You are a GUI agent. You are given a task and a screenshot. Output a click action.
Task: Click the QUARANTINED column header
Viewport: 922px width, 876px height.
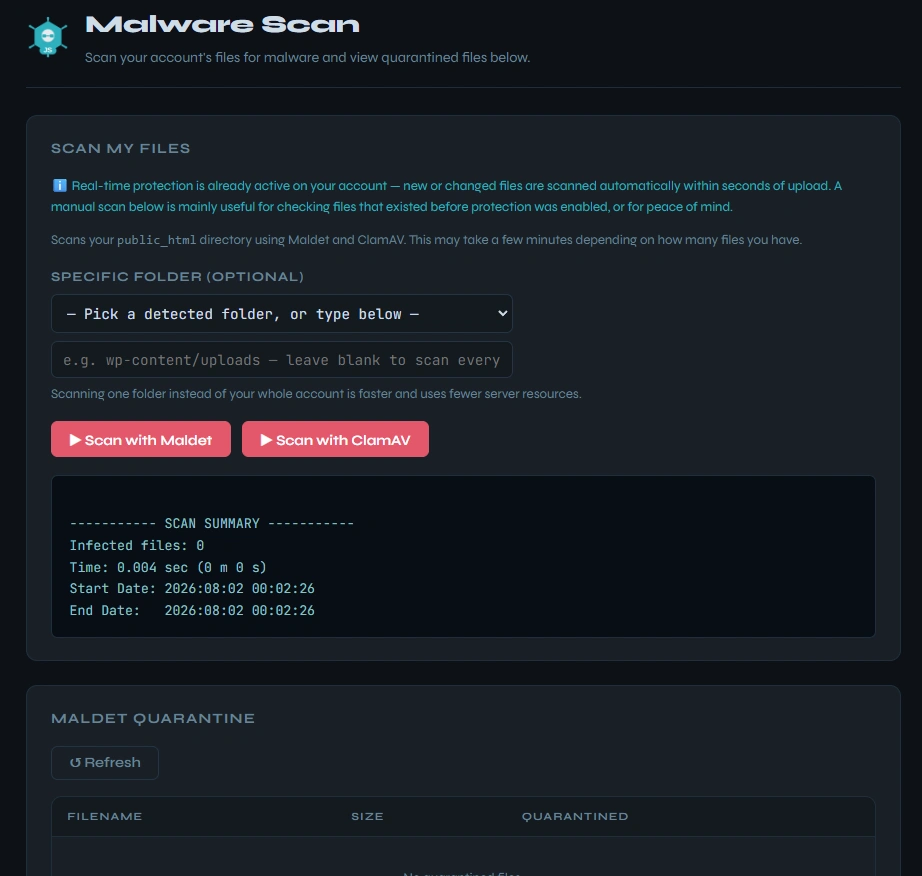[575, 816]
